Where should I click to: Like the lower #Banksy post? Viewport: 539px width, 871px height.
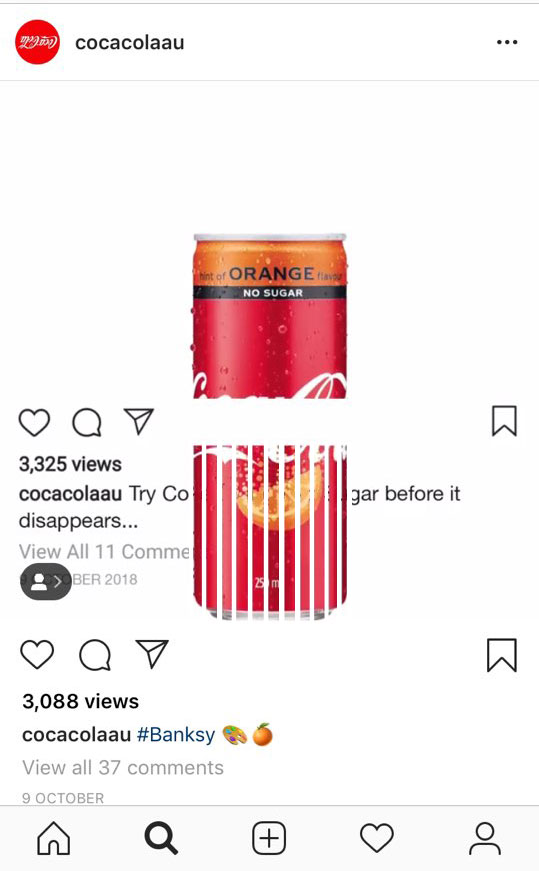click(x=37, y=654)
